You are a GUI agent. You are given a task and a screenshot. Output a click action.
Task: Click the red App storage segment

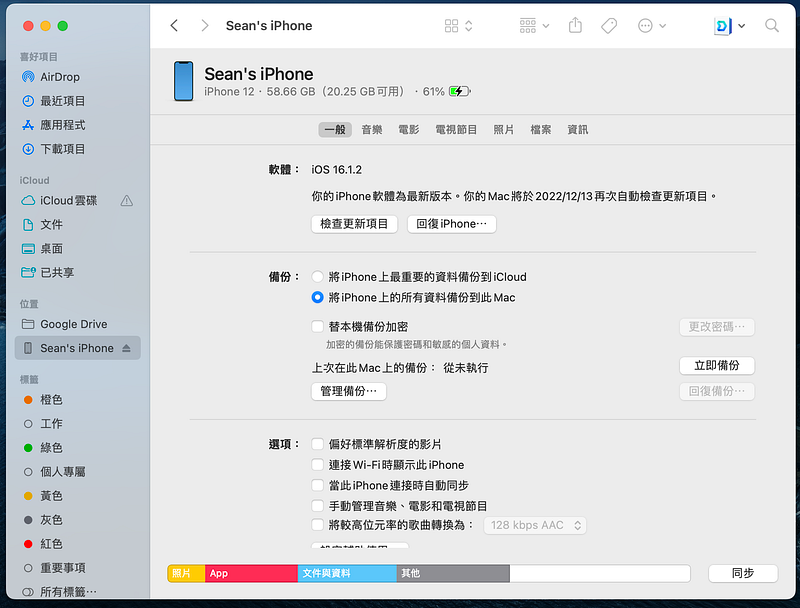[251, 573]
